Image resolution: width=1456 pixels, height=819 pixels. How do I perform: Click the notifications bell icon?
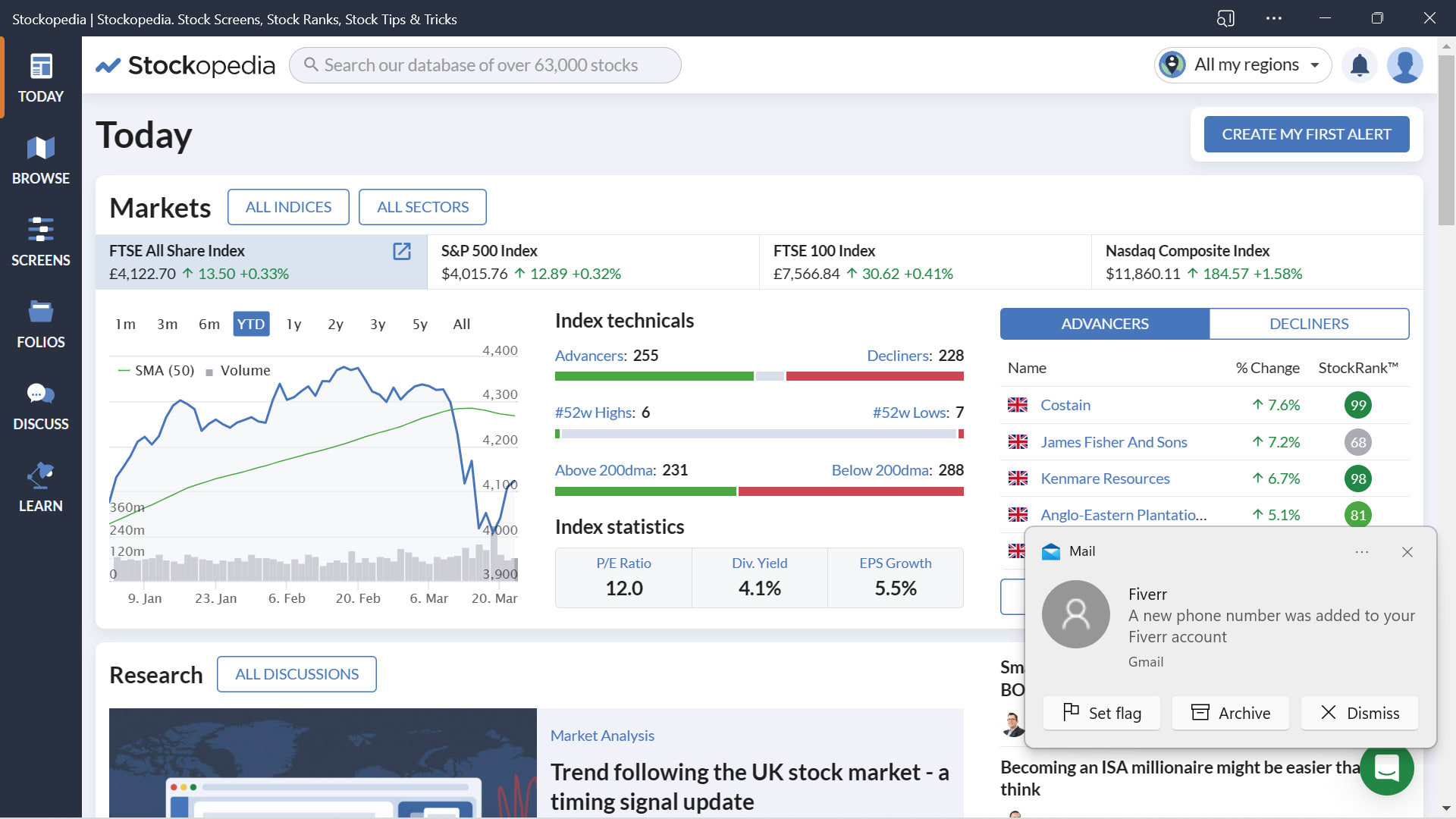pos(1359,65)
